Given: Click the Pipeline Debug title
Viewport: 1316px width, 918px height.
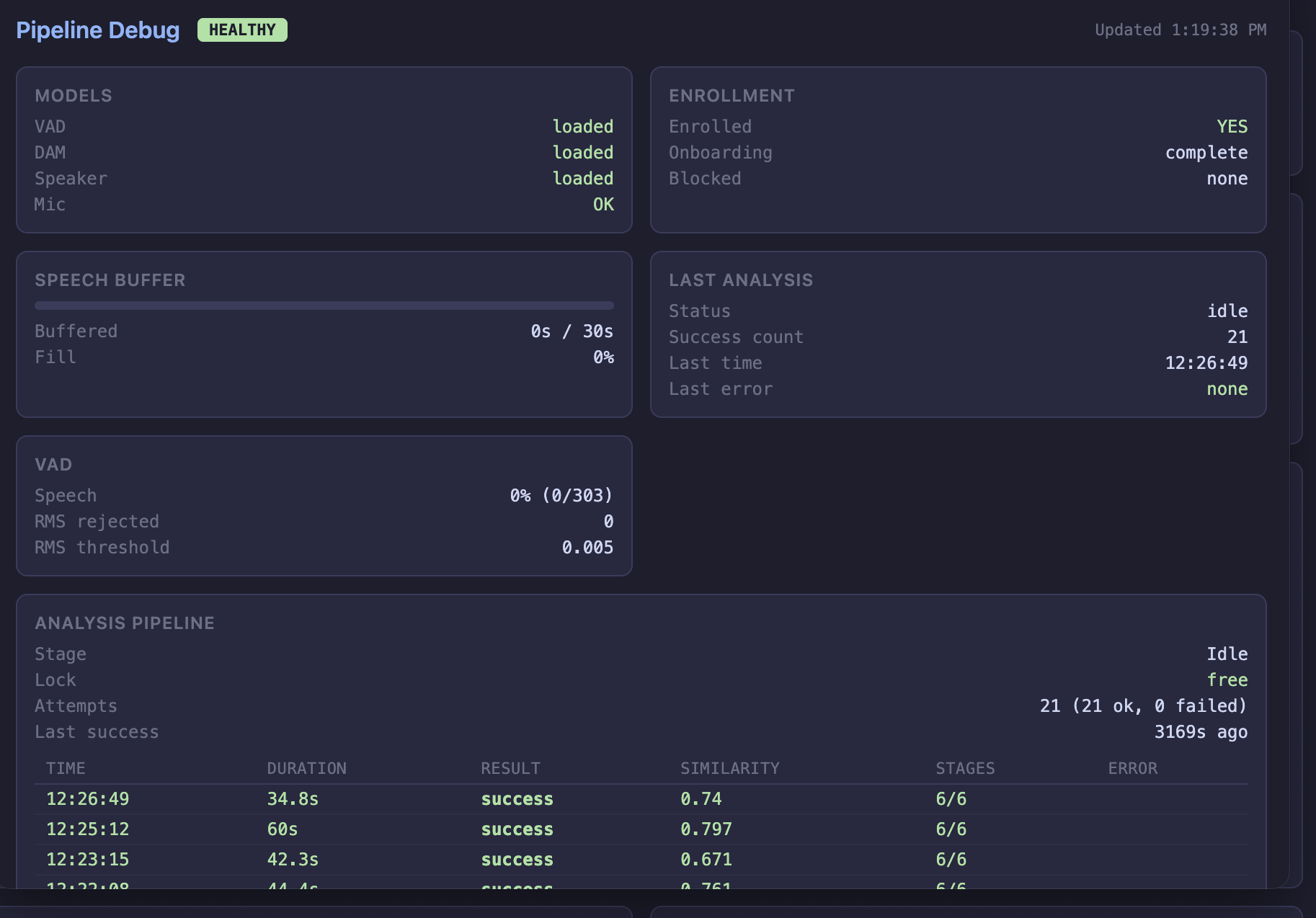Looking at the screenshot, I should tap(98, 30).
